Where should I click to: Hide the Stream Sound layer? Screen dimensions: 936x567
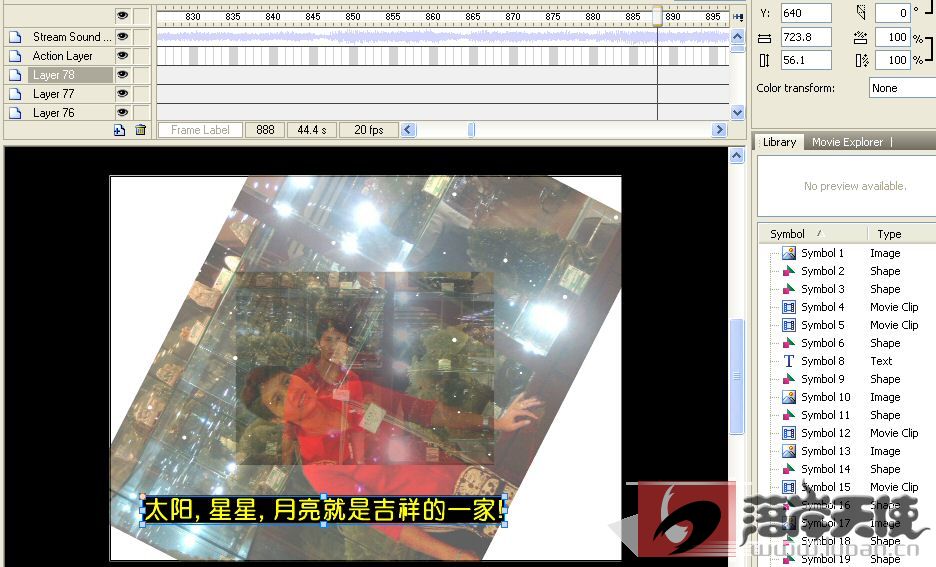[122, 36]
